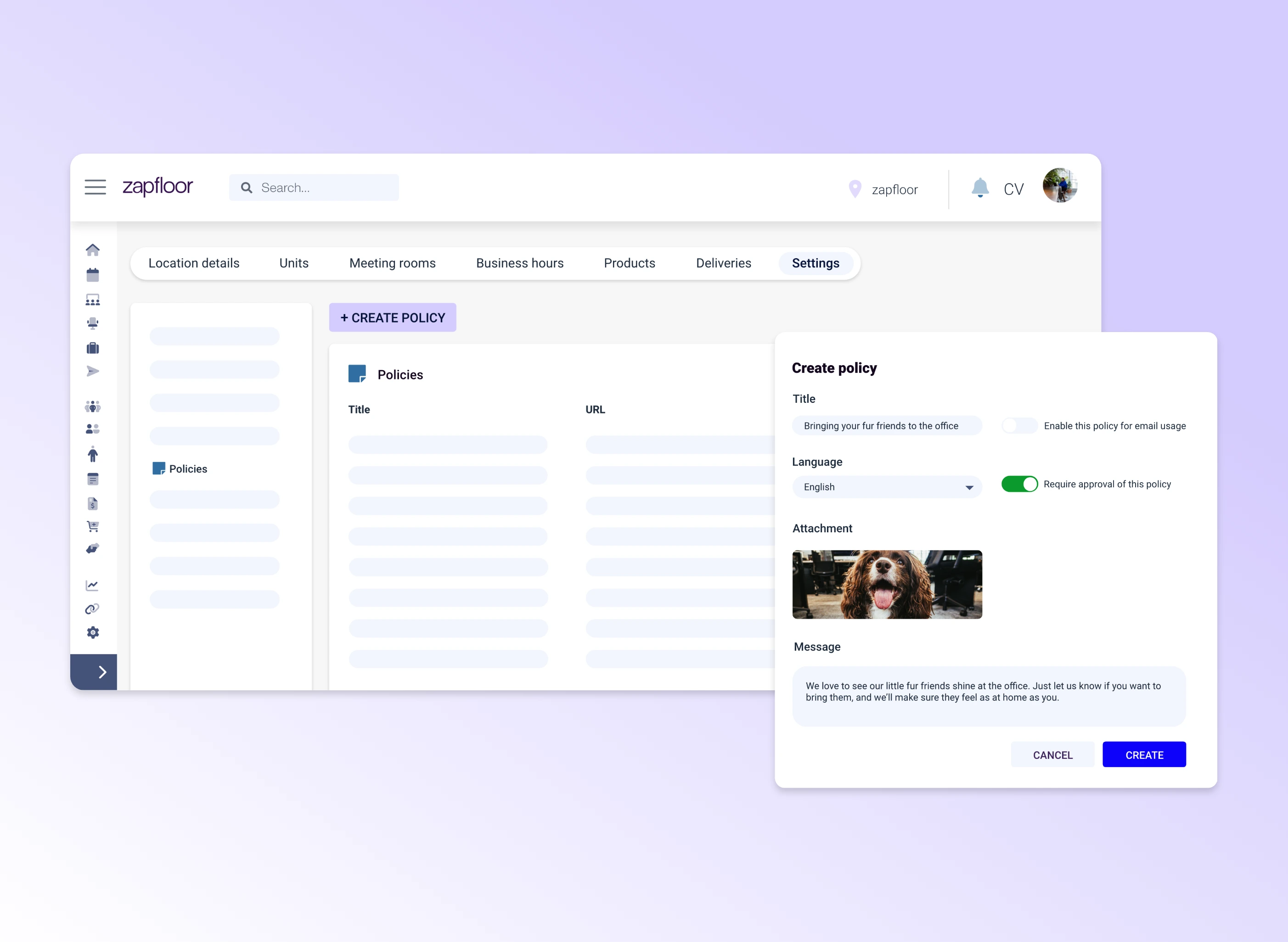
Task: Switch to the Deliveries tab
Action: tap(723, 263)
